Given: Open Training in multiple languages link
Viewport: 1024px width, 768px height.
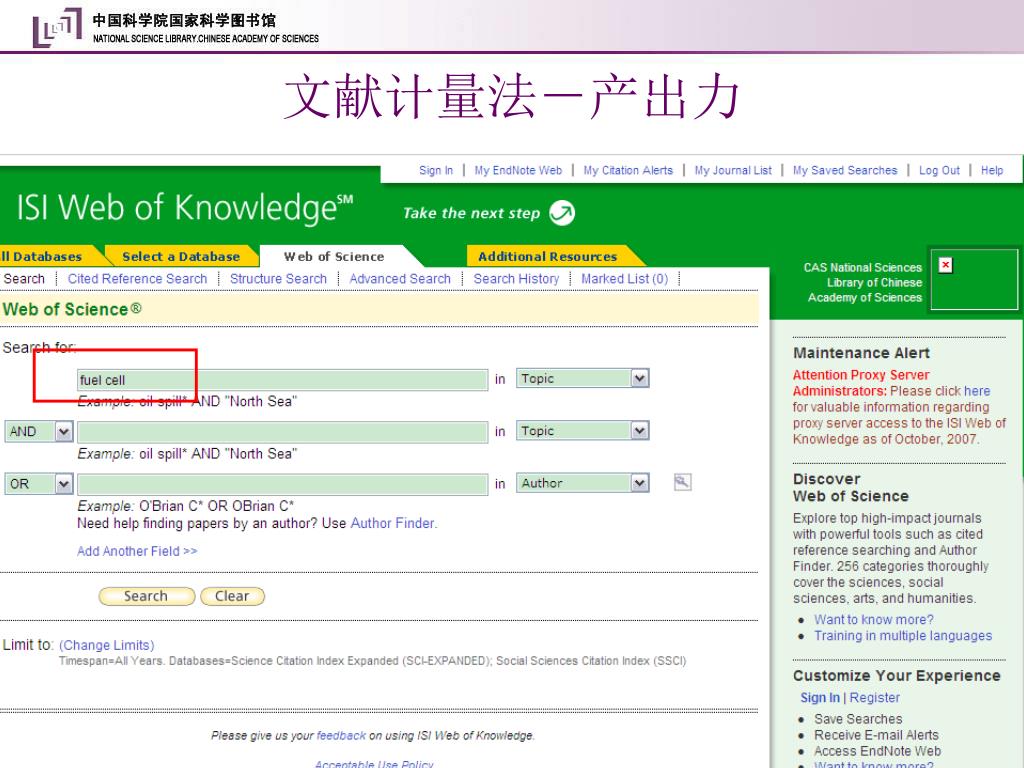Looking at the screenshot, I should pyautogui.click(x=903, y=636).
